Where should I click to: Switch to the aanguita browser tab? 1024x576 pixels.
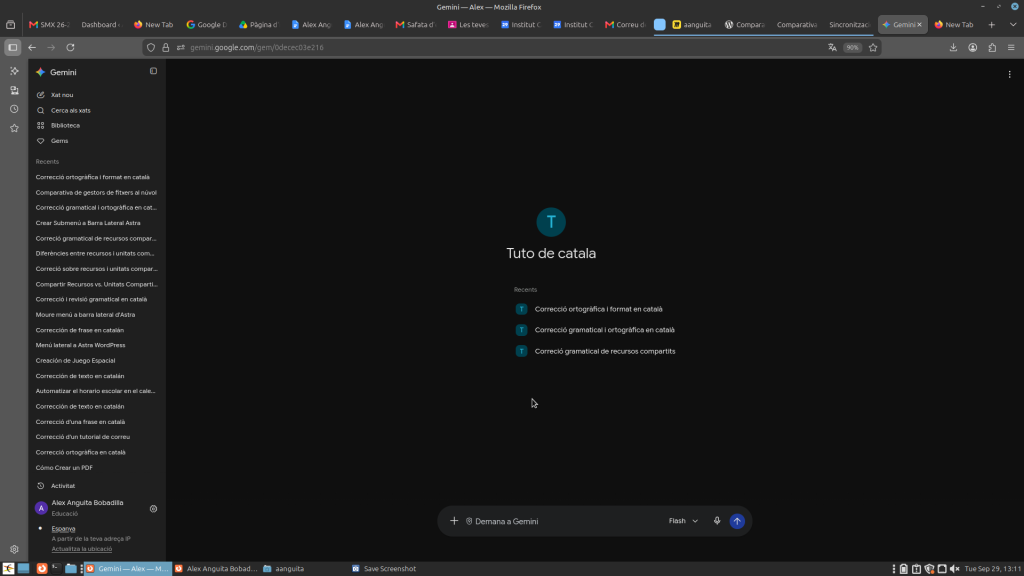point(692,25)
